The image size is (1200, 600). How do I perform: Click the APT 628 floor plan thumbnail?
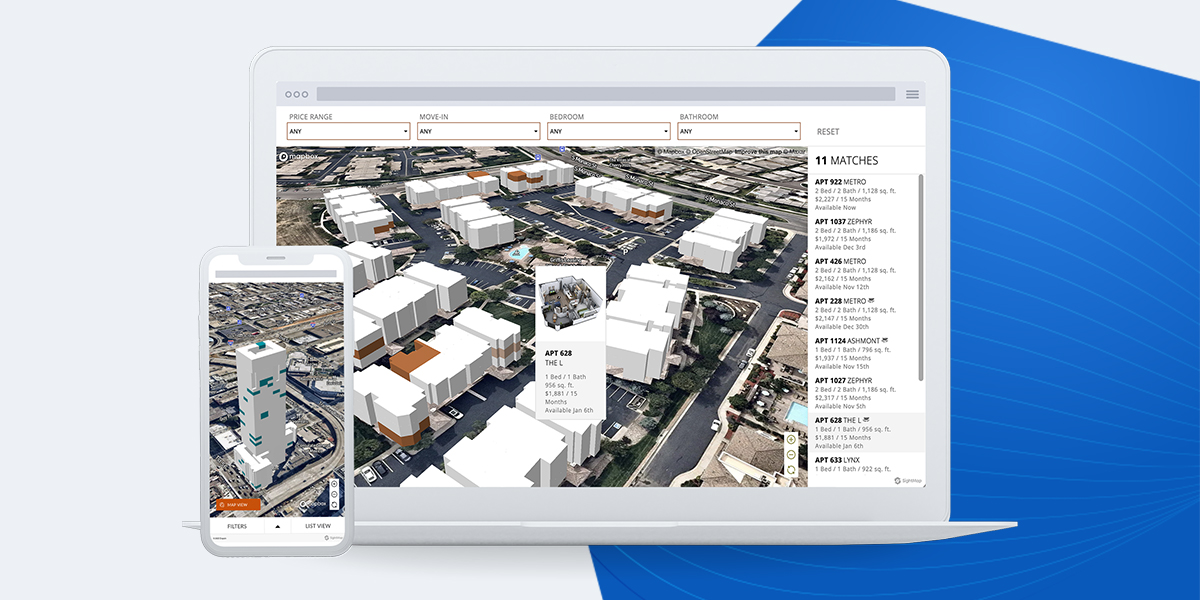(570, 303)
